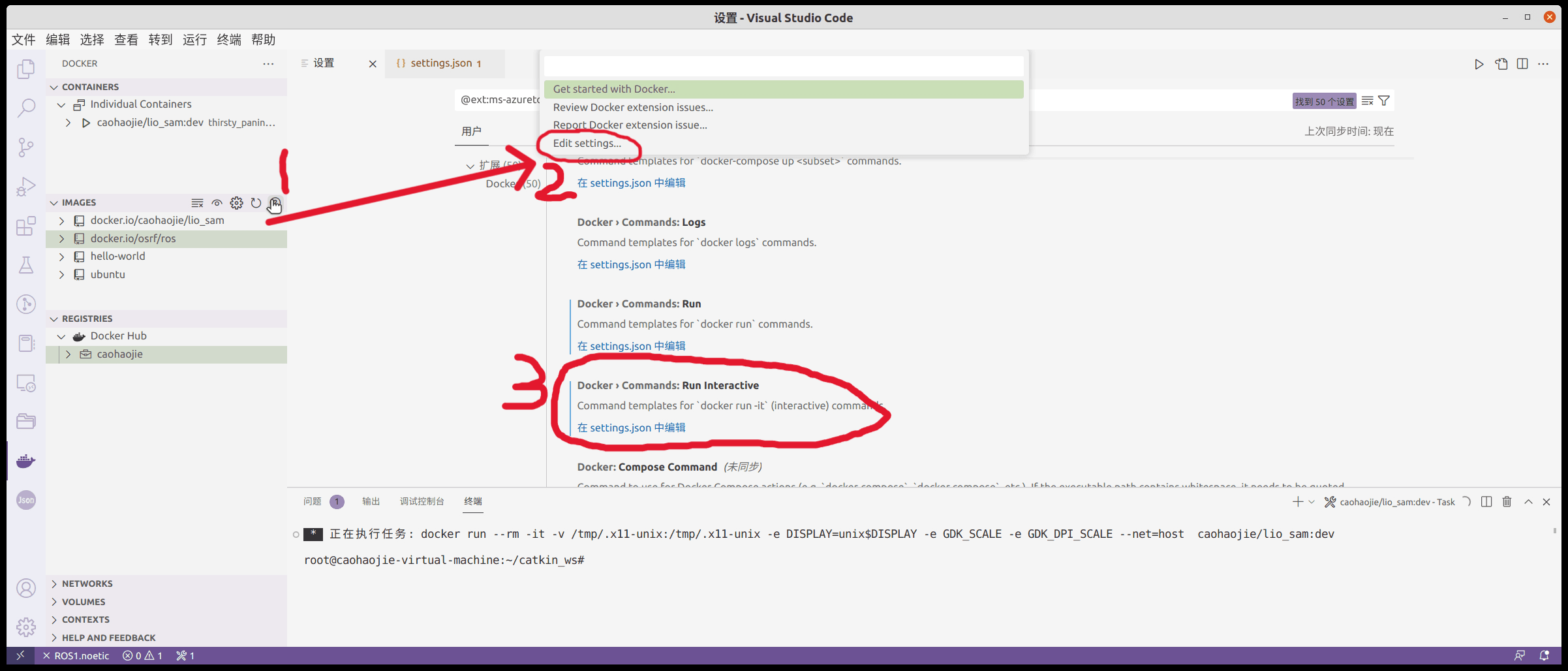Open editor more actions ellipsis
The width and height of the screenshot is (1568, 671).
click(x=1543, y=64)
